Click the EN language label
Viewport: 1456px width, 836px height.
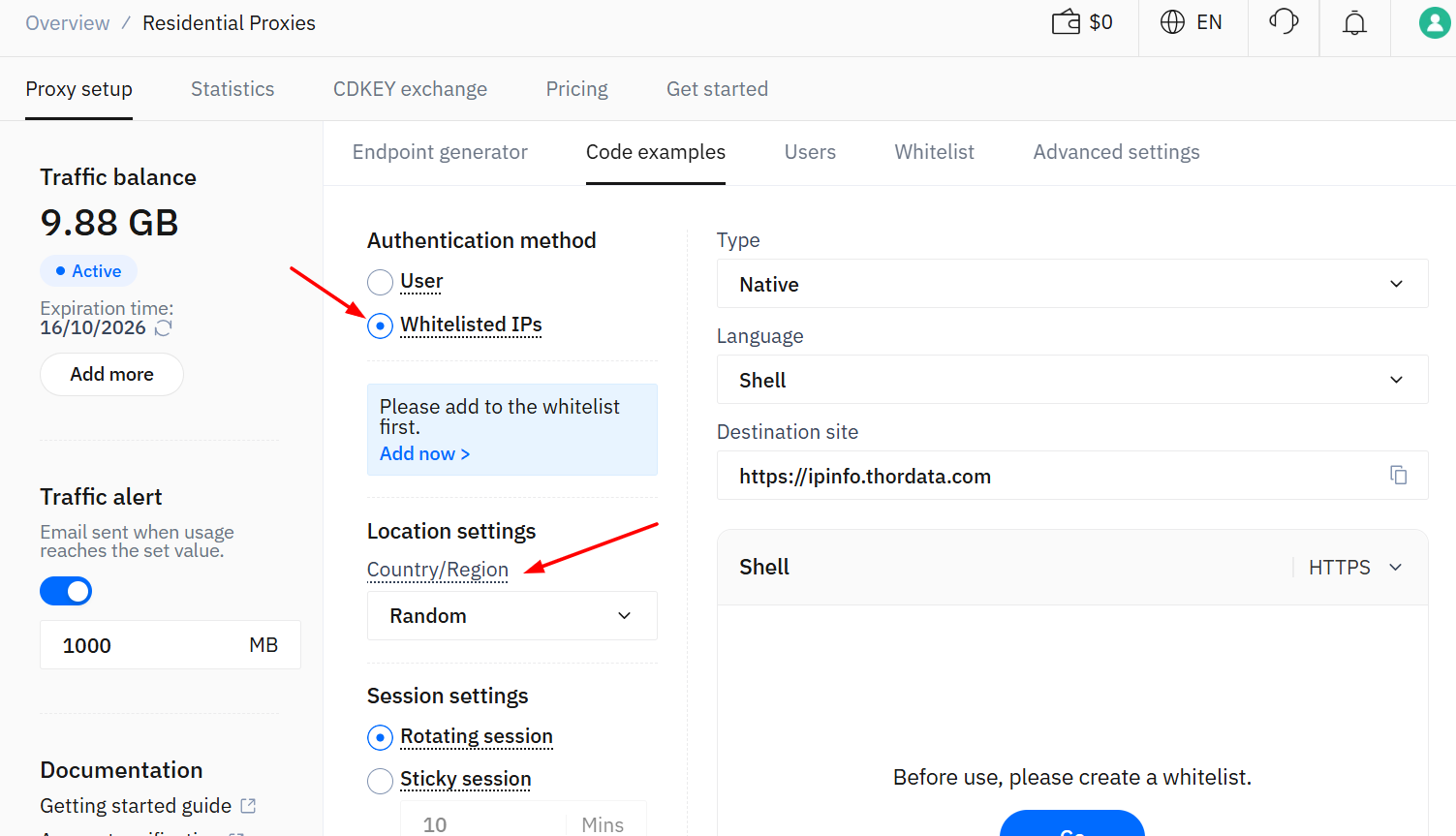(x=1209, y=22)
